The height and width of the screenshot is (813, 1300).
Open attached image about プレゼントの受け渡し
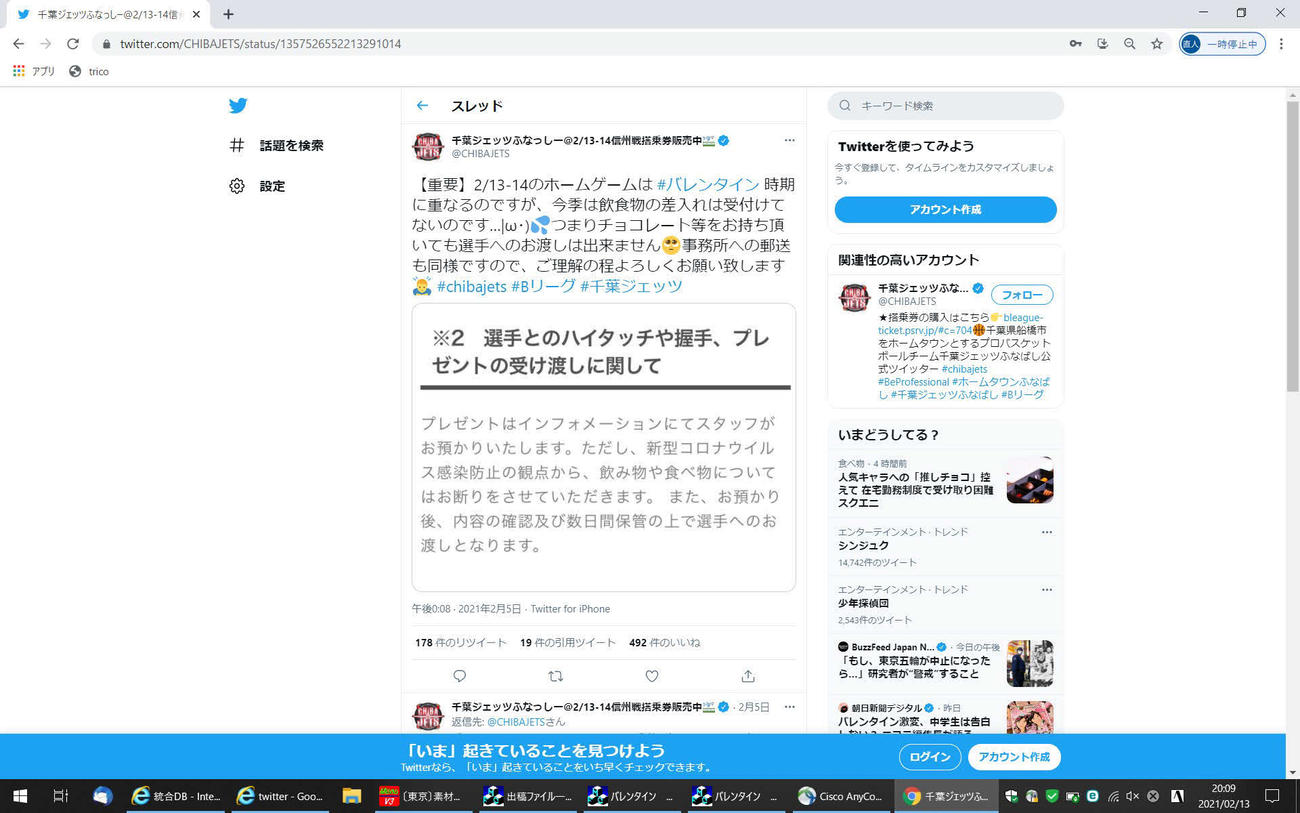(604, 447)
